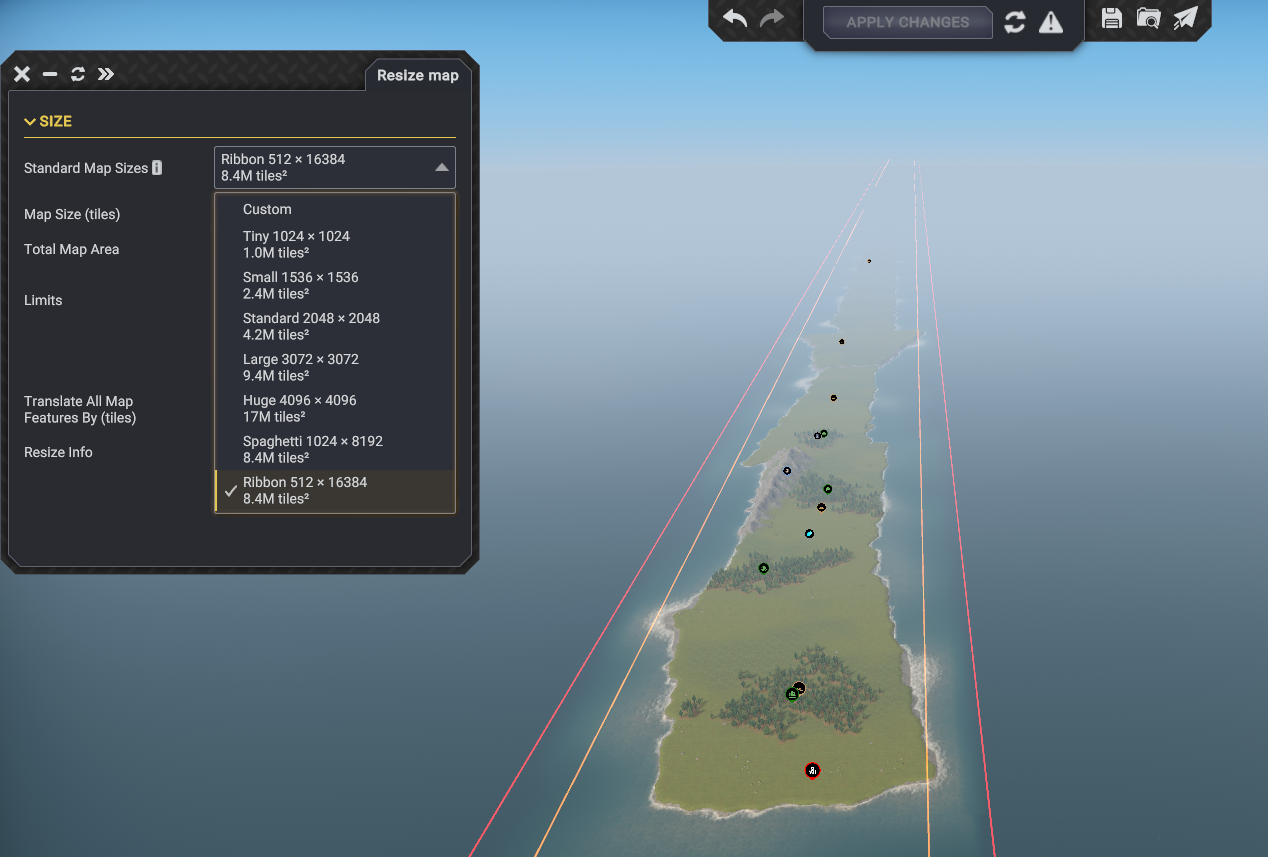Minimize the Resize map panel

pos(50,74)
